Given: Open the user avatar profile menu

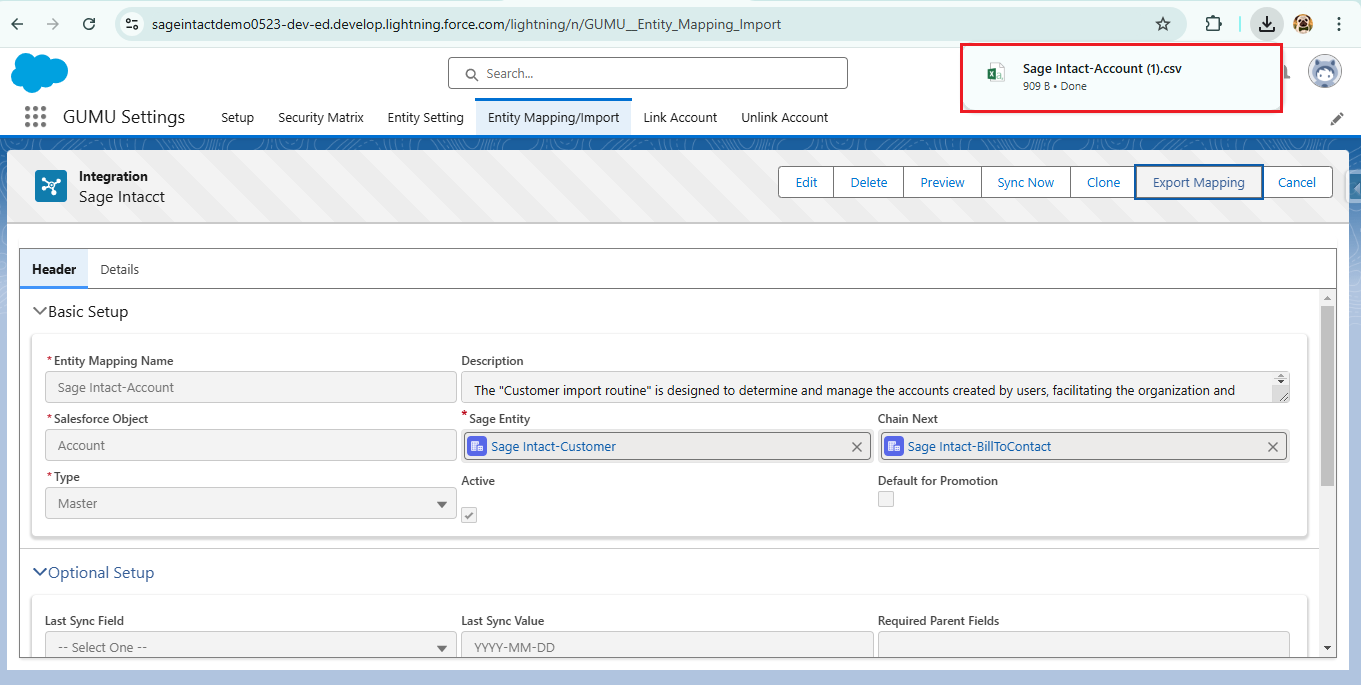Looking at the screenshot, I should (x=1325, y=73).
